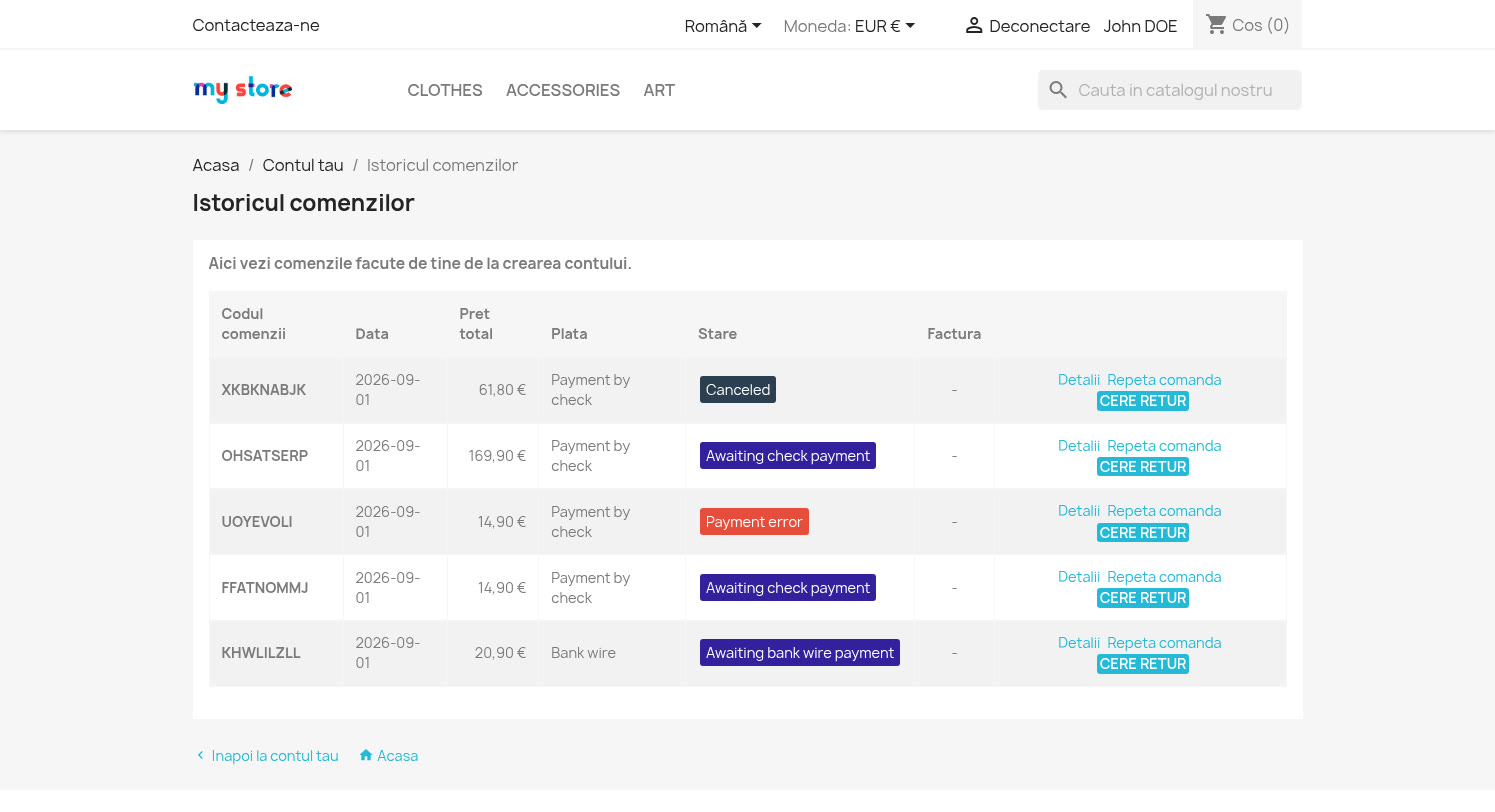View Detalii for order KHWLILZLL

pyautogui.click(x=1079, y=643)
